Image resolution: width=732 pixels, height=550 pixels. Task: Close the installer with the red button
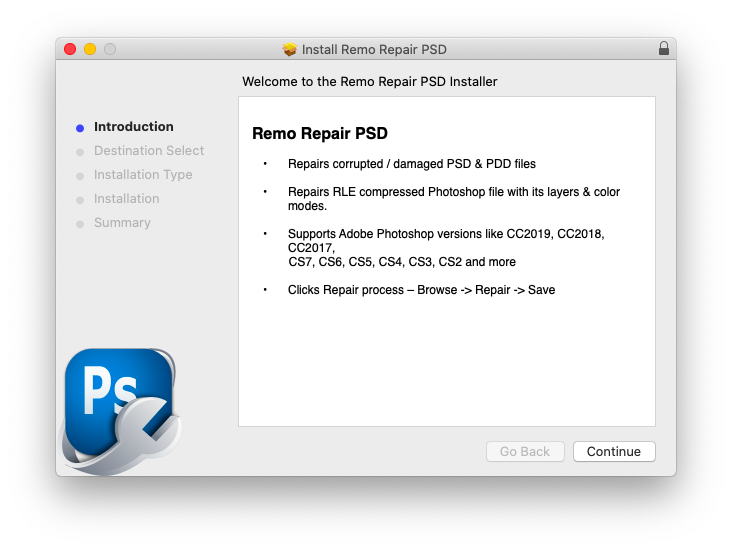coord(70,49)
